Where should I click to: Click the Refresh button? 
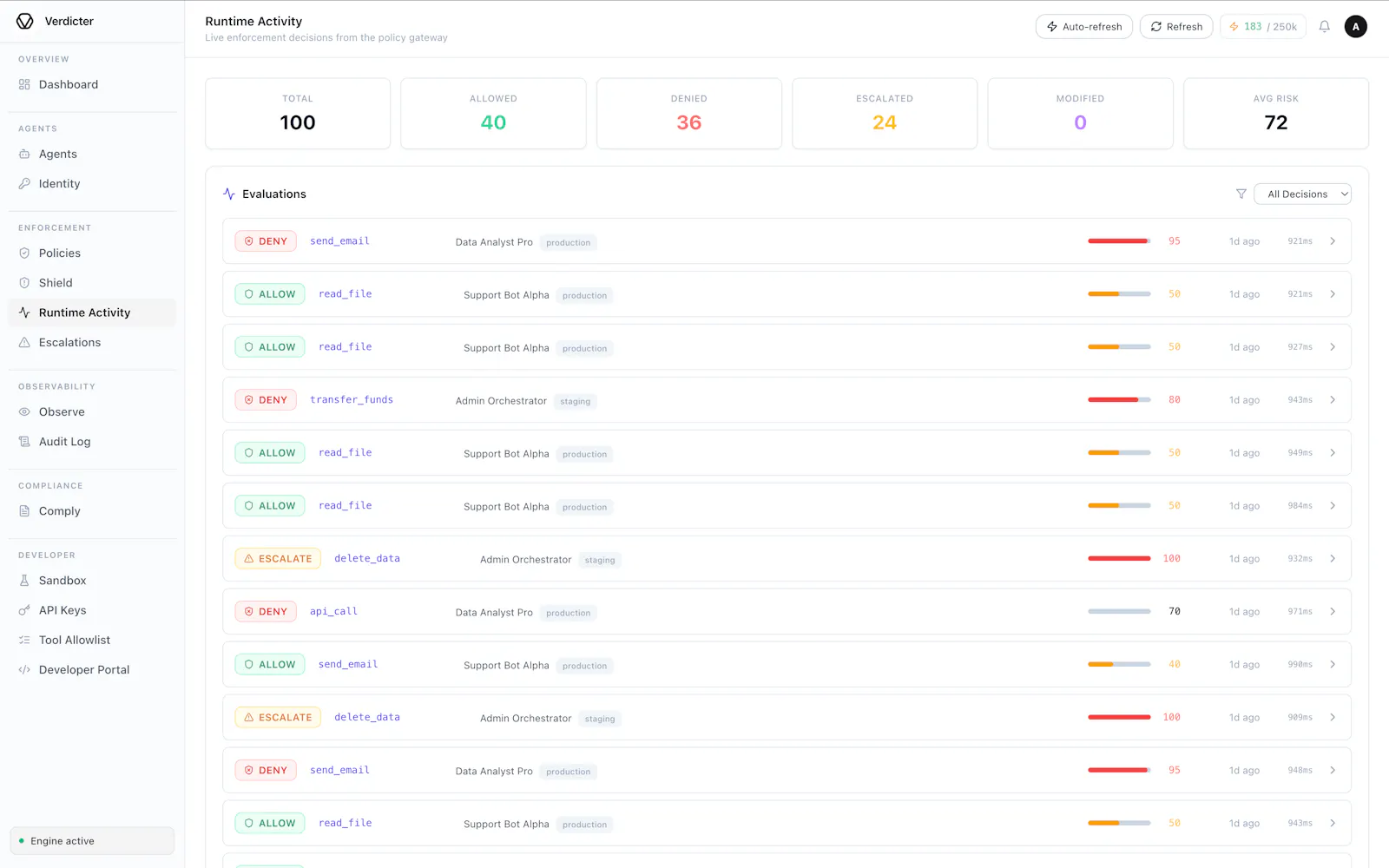[x=1176, y=27]
